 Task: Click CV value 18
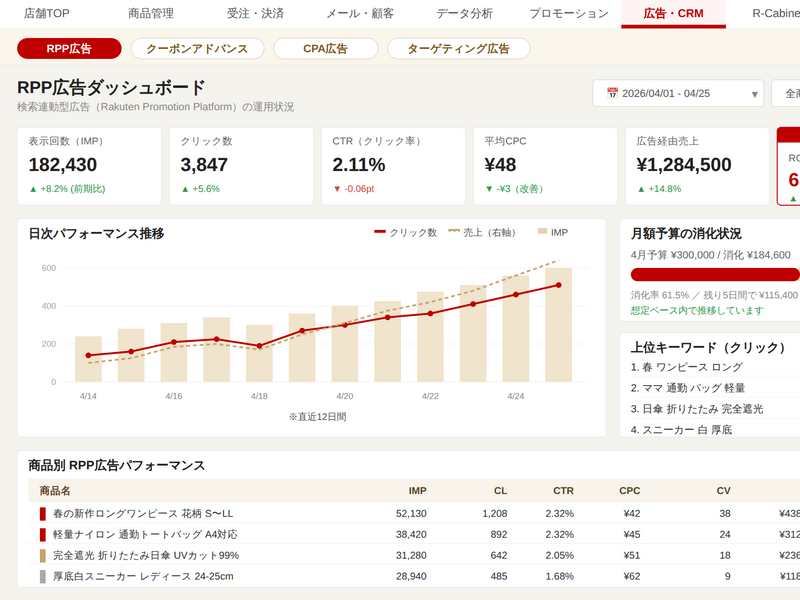click(x=725, y=556)
